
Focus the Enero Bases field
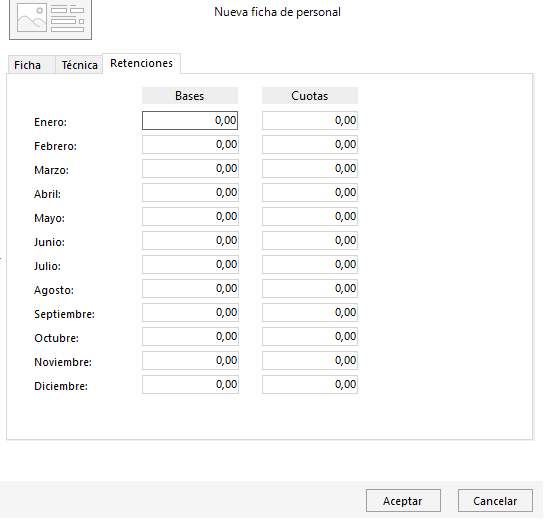190,121
